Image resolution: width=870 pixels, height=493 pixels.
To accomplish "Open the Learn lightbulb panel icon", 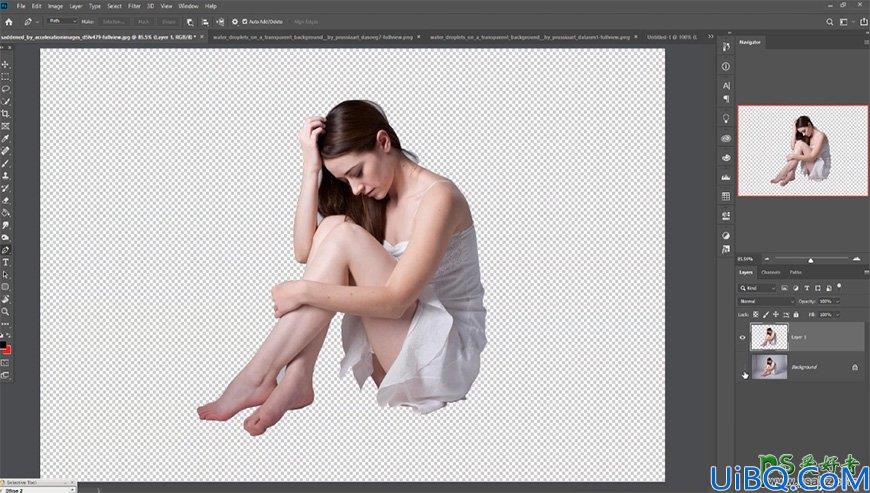I will pos(726,119).
